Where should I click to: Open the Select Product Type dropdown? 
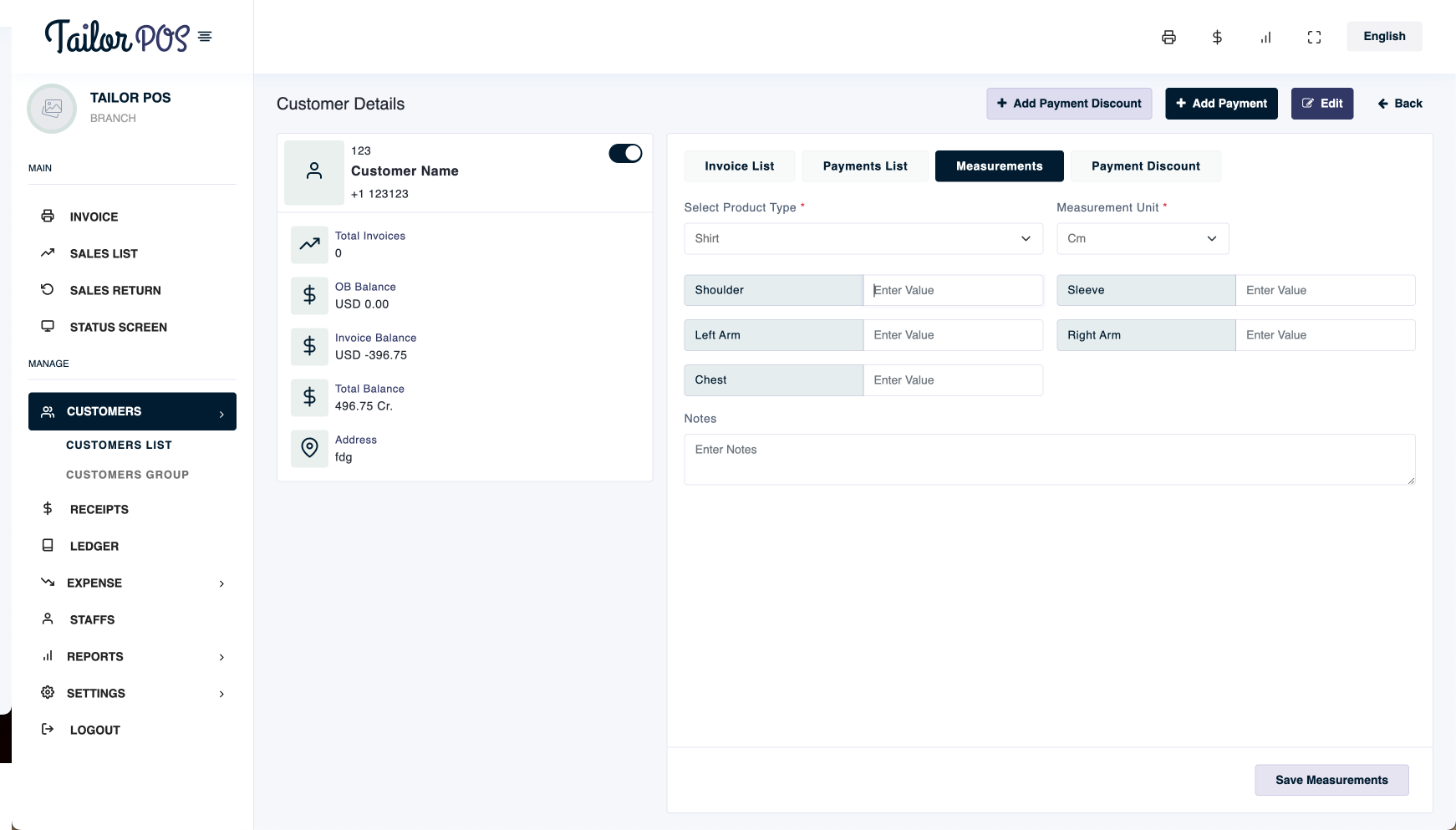pos(863,238)
